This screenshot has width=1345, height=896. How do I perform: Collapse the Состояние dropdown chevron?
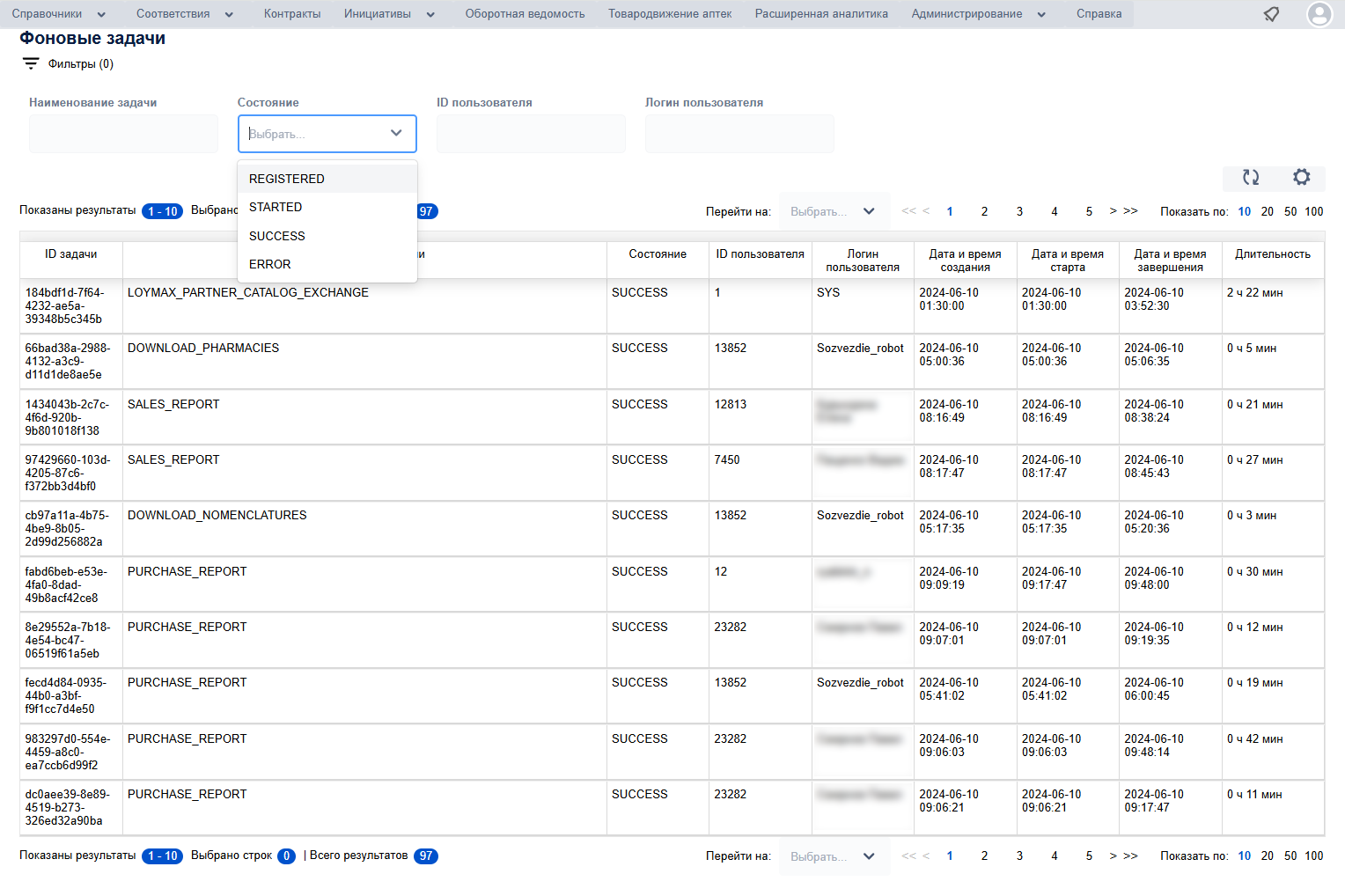click(x=396, y=133)
